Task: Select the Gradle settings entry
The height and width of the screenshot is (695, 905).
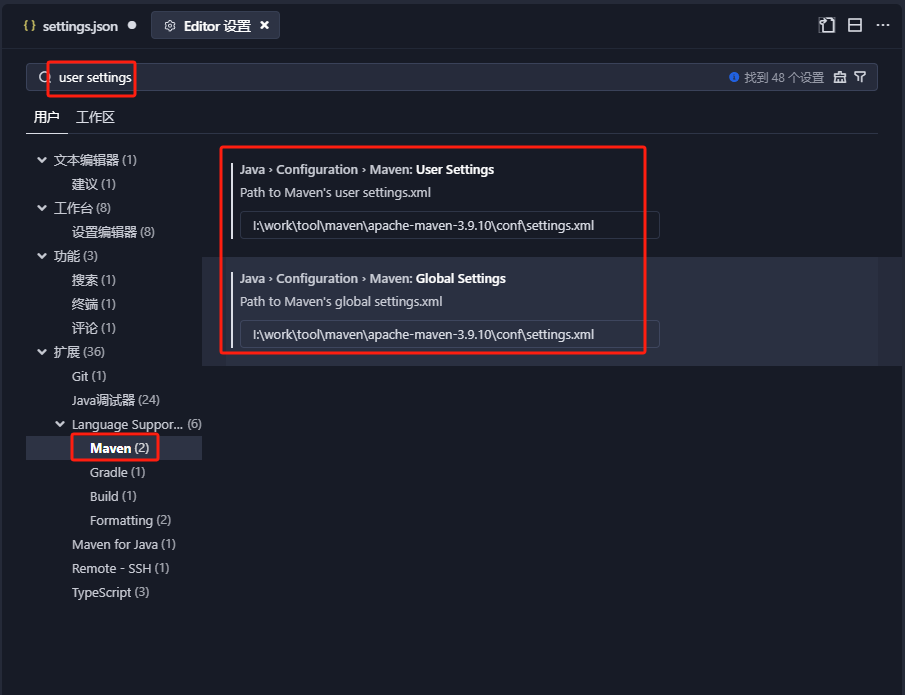Action: (x=113, y=471)
